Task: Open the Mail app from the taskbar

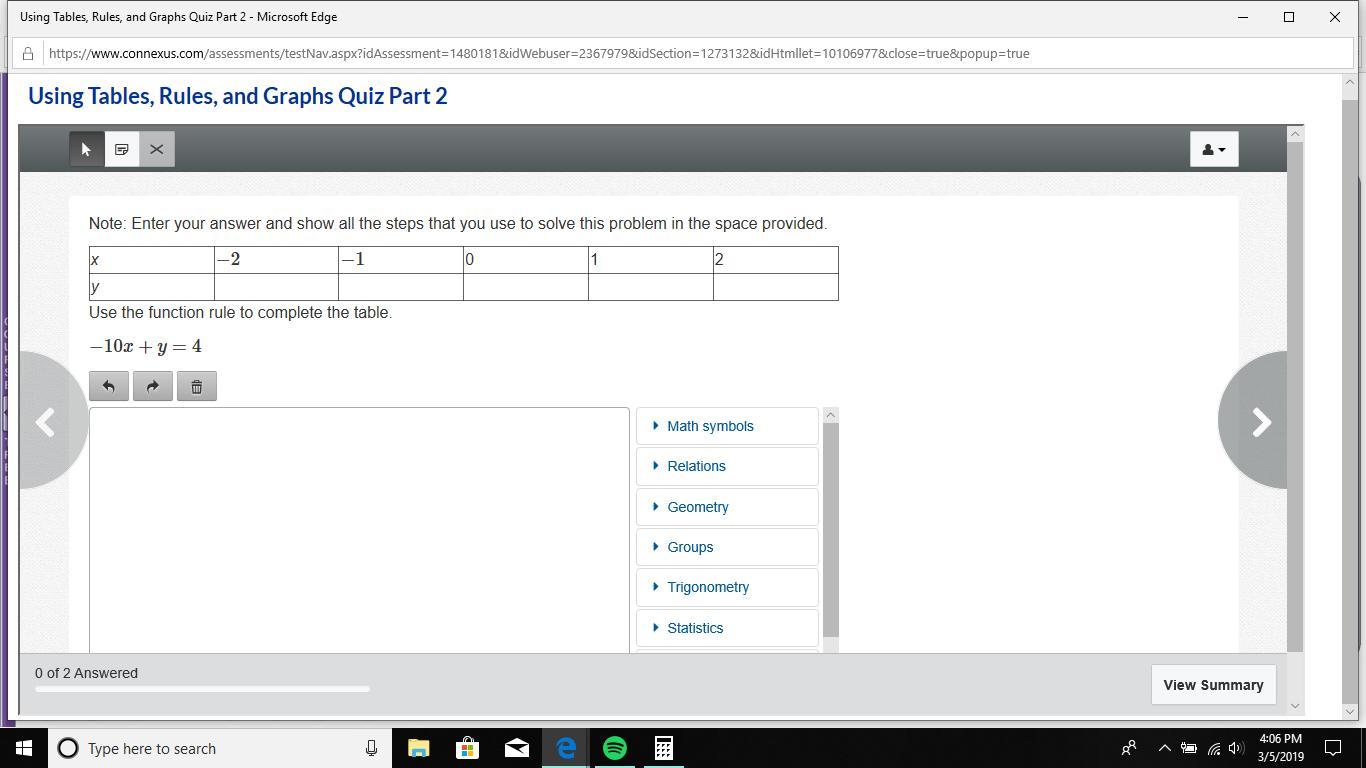Action: (x=516, y=748)
